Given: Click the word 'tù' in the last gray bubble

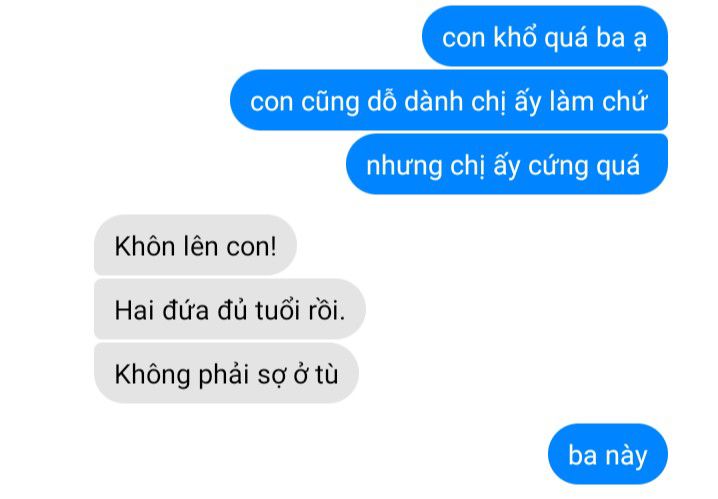Looking at the screenshot, I should point(326,374).
